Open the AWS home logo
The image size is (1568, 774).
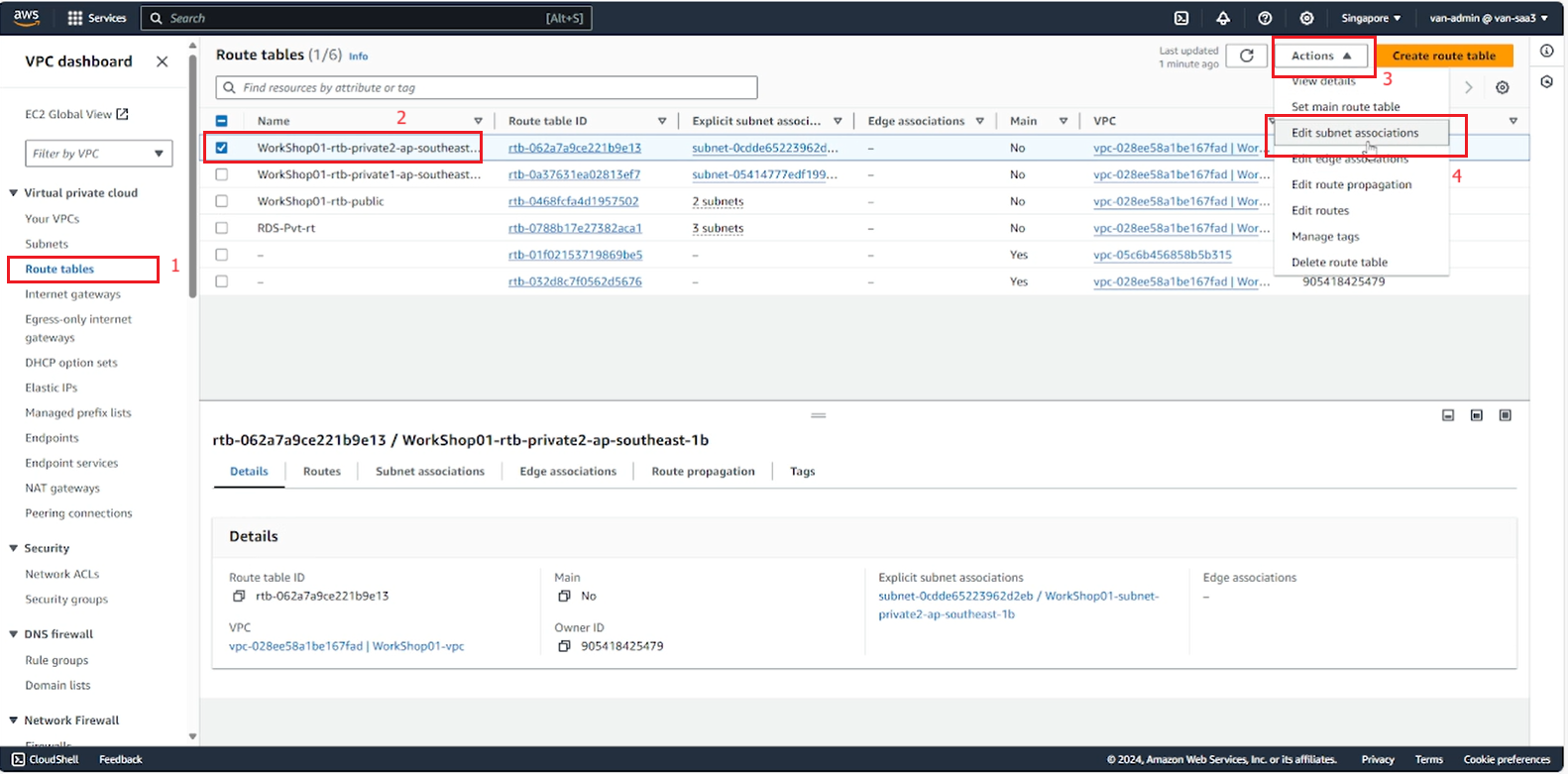27,17
